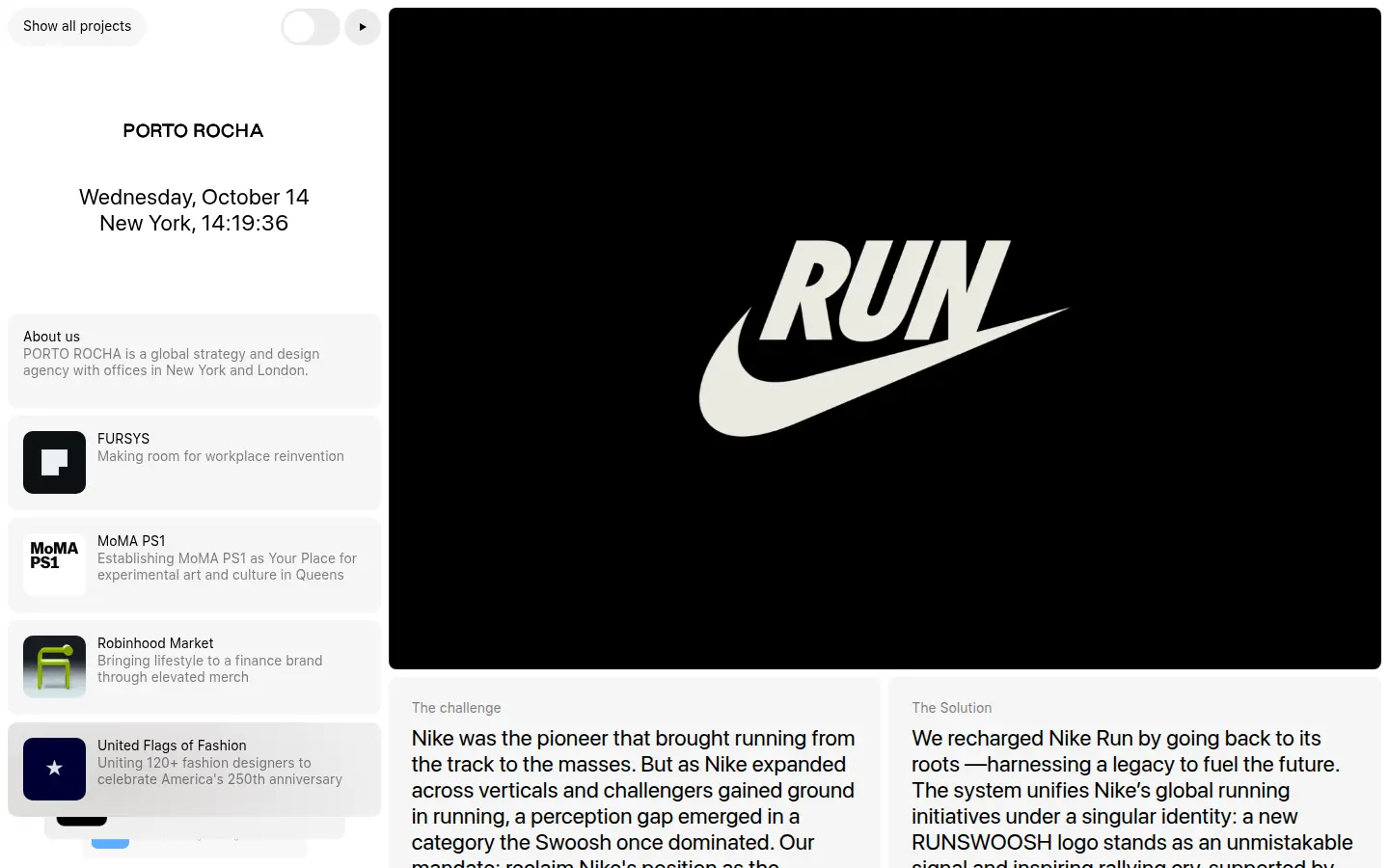Click the 'PORTO ROCHA is a global strategy' description
Viewport: 1389px width, 868px height.
(x=172, y=363)
